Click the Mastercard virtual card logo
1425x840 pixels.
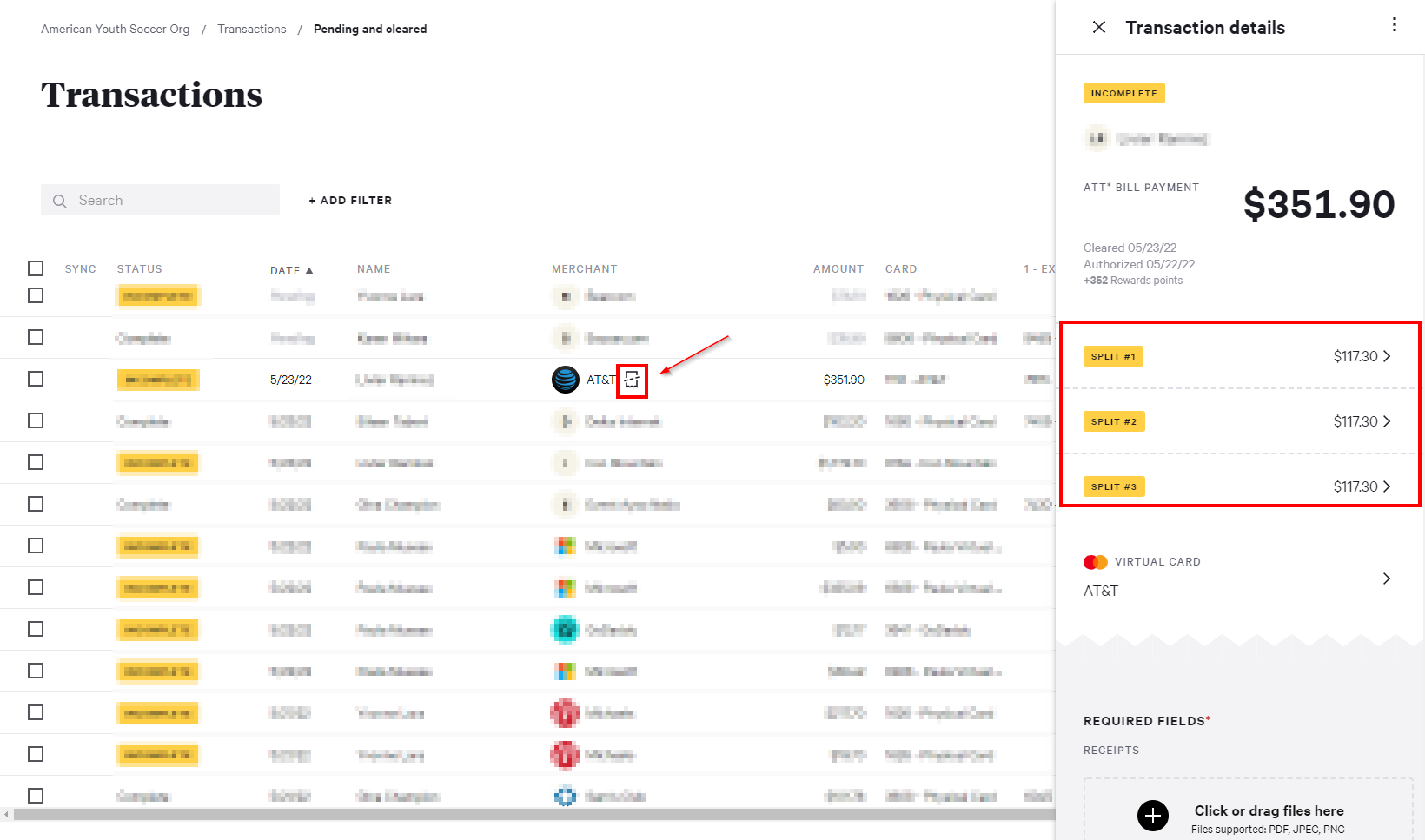(x=1096, y=562)
